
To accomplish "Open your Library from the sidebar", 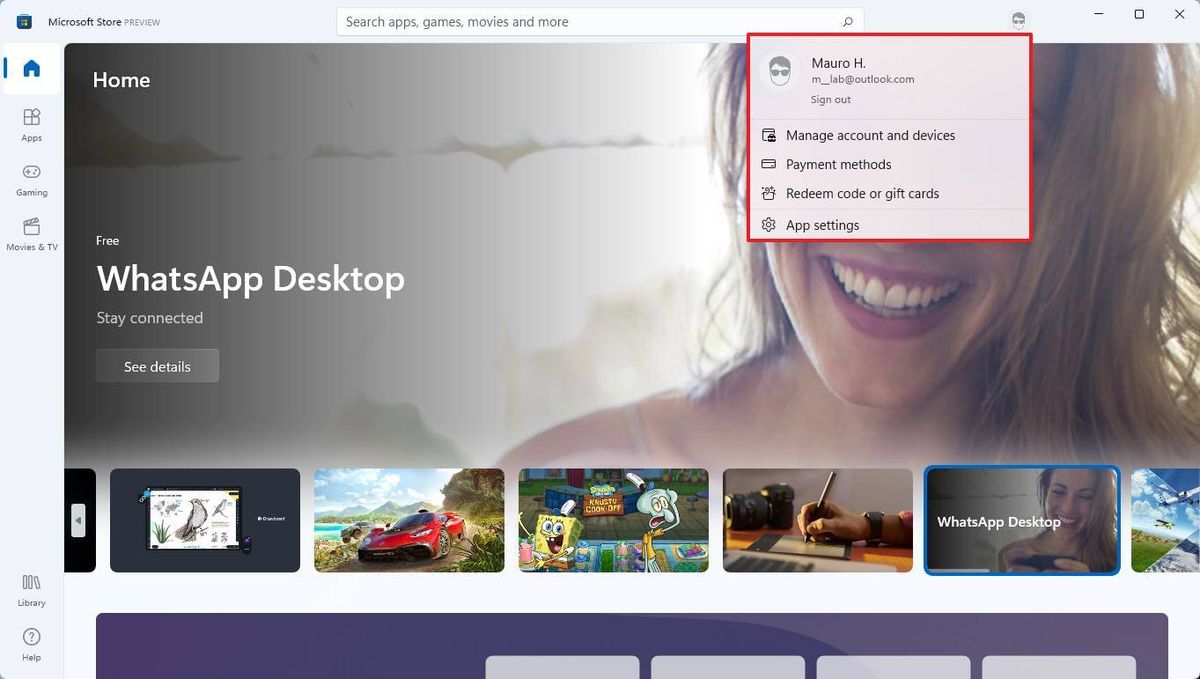I will tap(31, 591).
